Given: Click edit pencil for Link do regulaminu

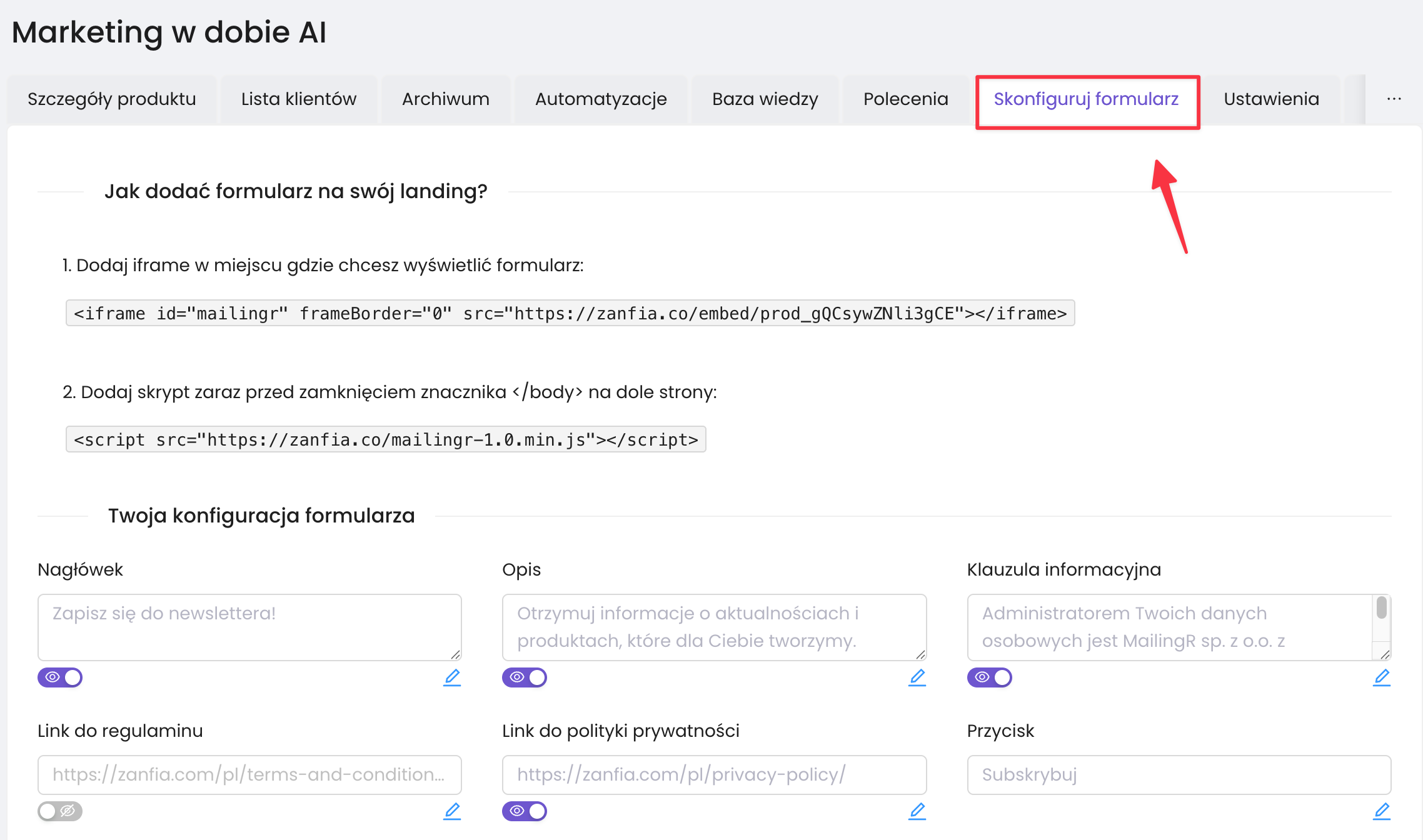Looking at the screenshot, I should pos(451,811).
